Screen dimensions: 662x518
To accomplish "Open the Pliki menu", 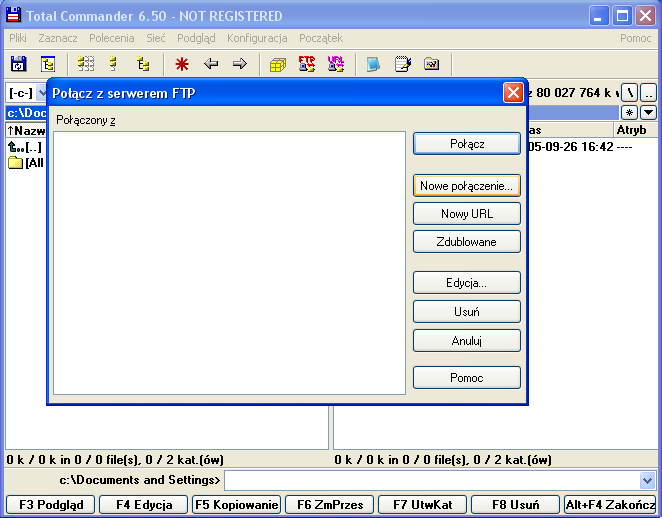I will click(18, 38).
